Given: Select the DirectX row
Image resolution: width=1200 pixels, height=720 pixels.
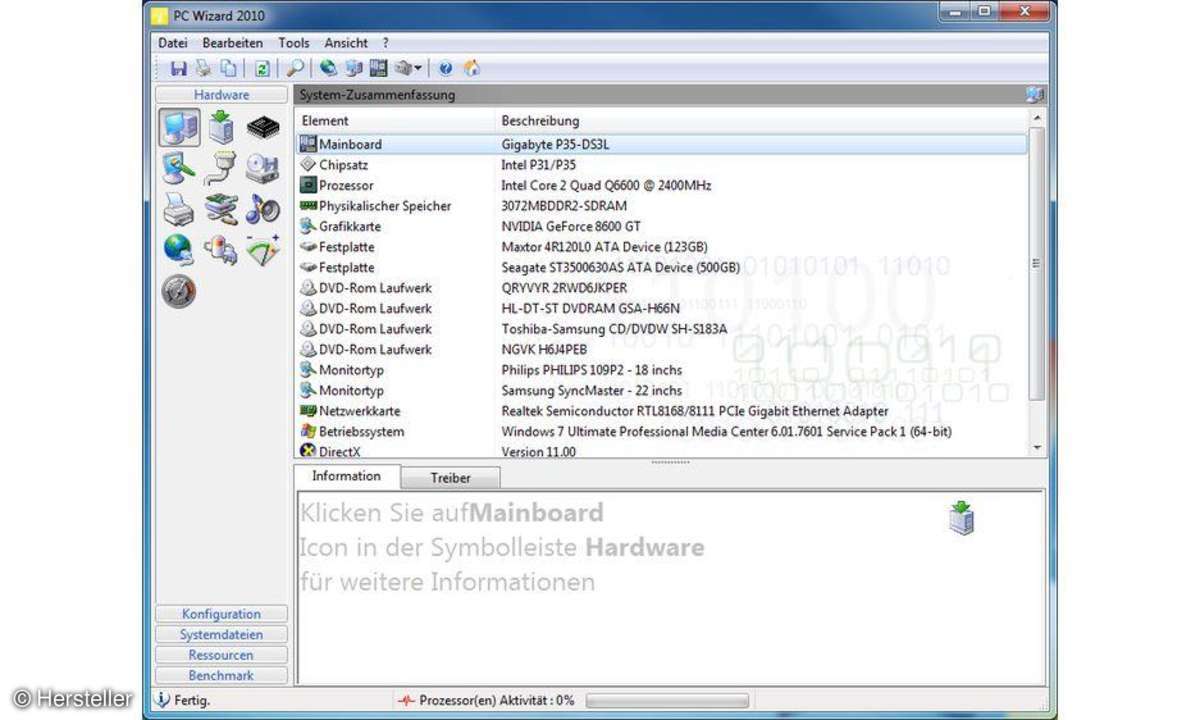Looking at the screenshot, I should coord(661,451).
